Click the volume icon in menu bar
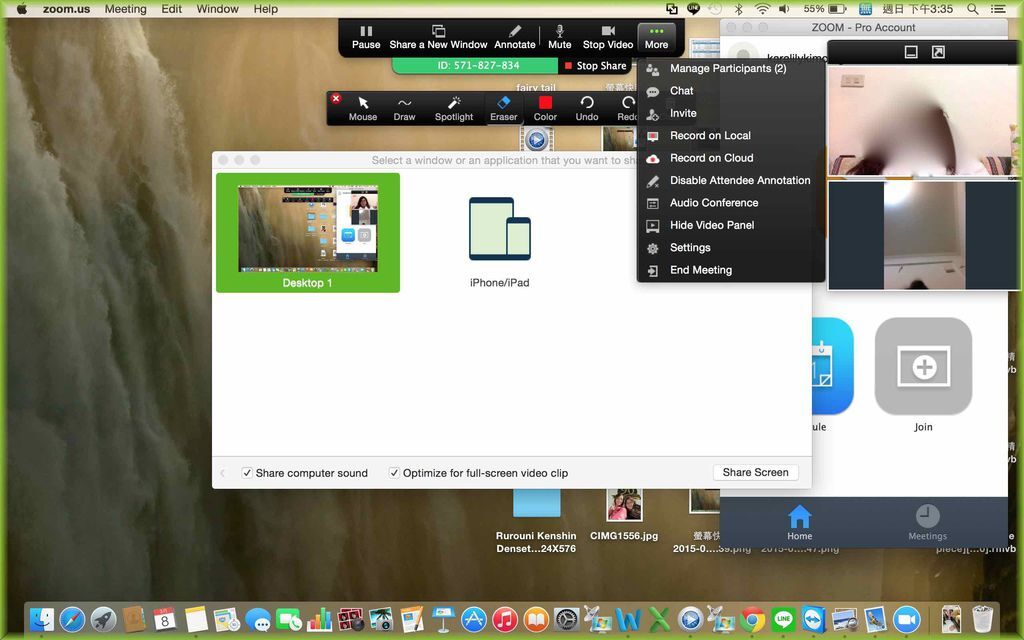Image resolution: width=1024 pixels, height=640 pixels. (784, 9)
